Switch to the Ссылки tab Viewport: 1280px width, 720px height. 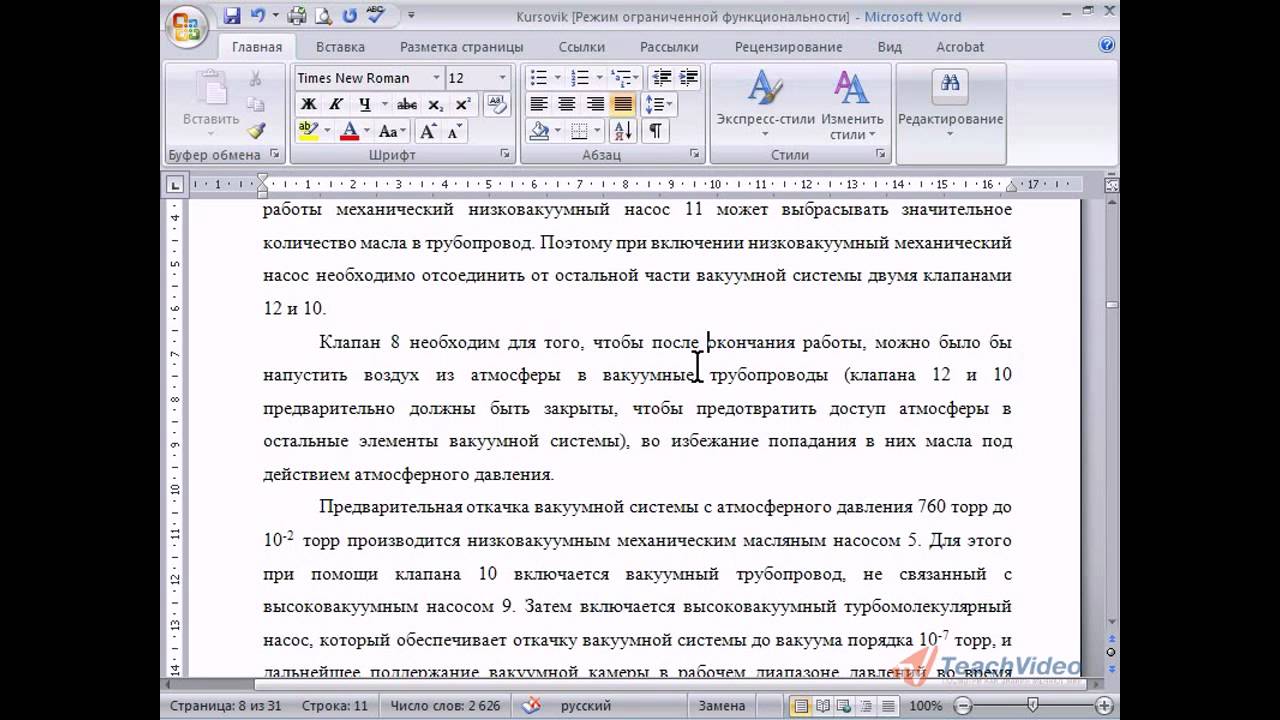582,47
